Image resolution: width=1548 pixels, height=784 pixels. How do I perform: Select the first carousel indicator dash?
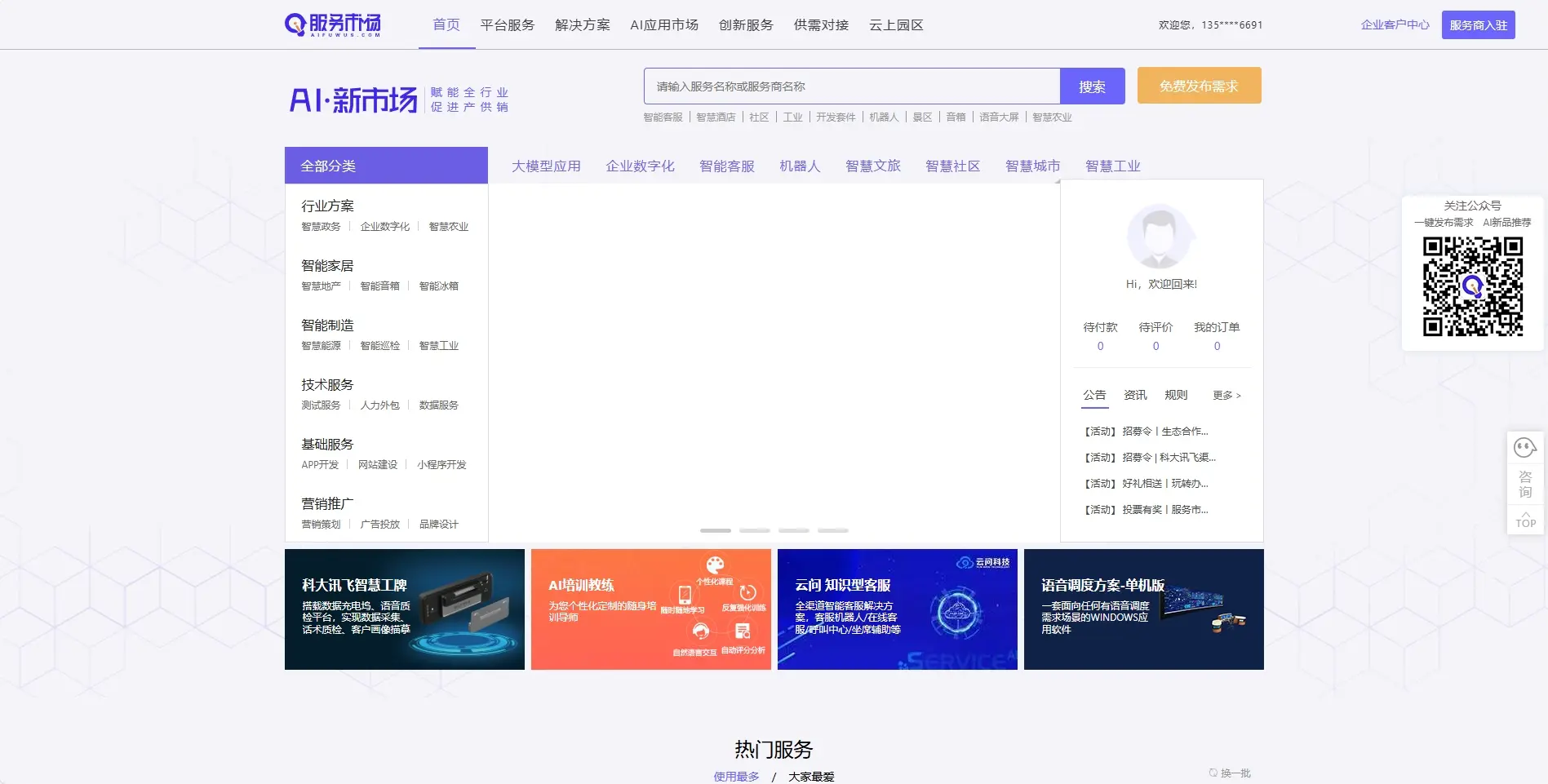click(x=715, y=530)
